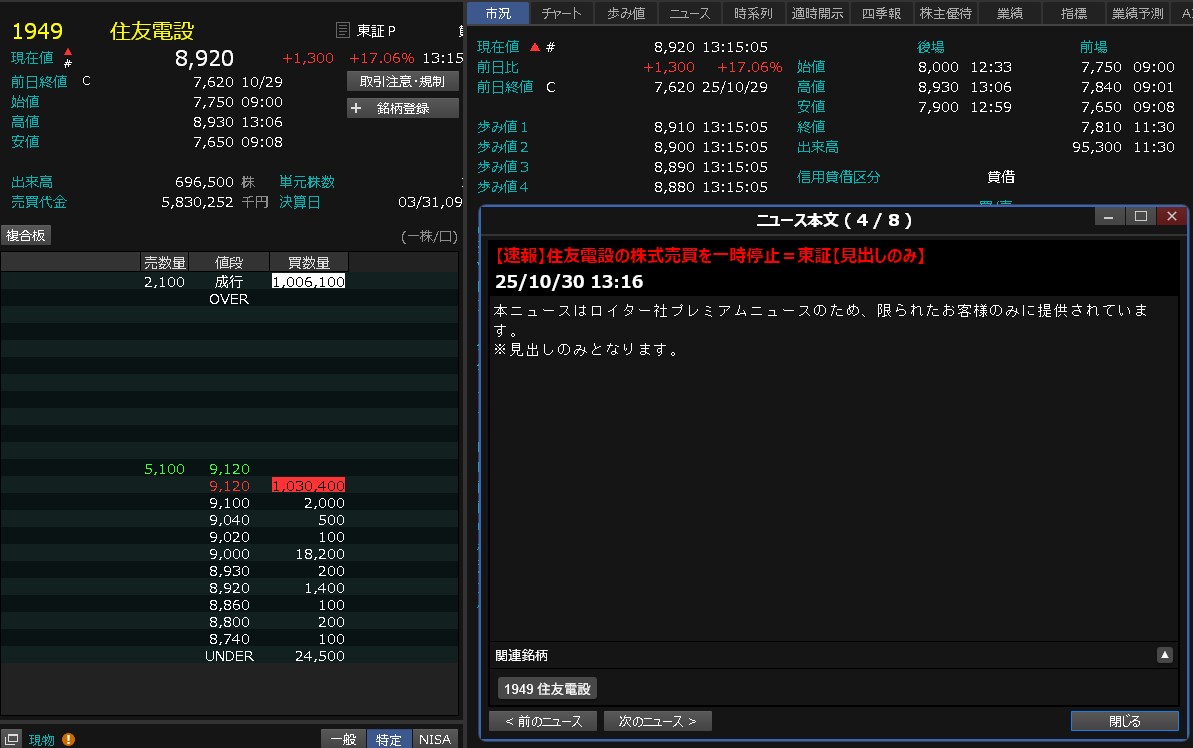
Task: Select the NISA account type
Action: click(433, 739)
